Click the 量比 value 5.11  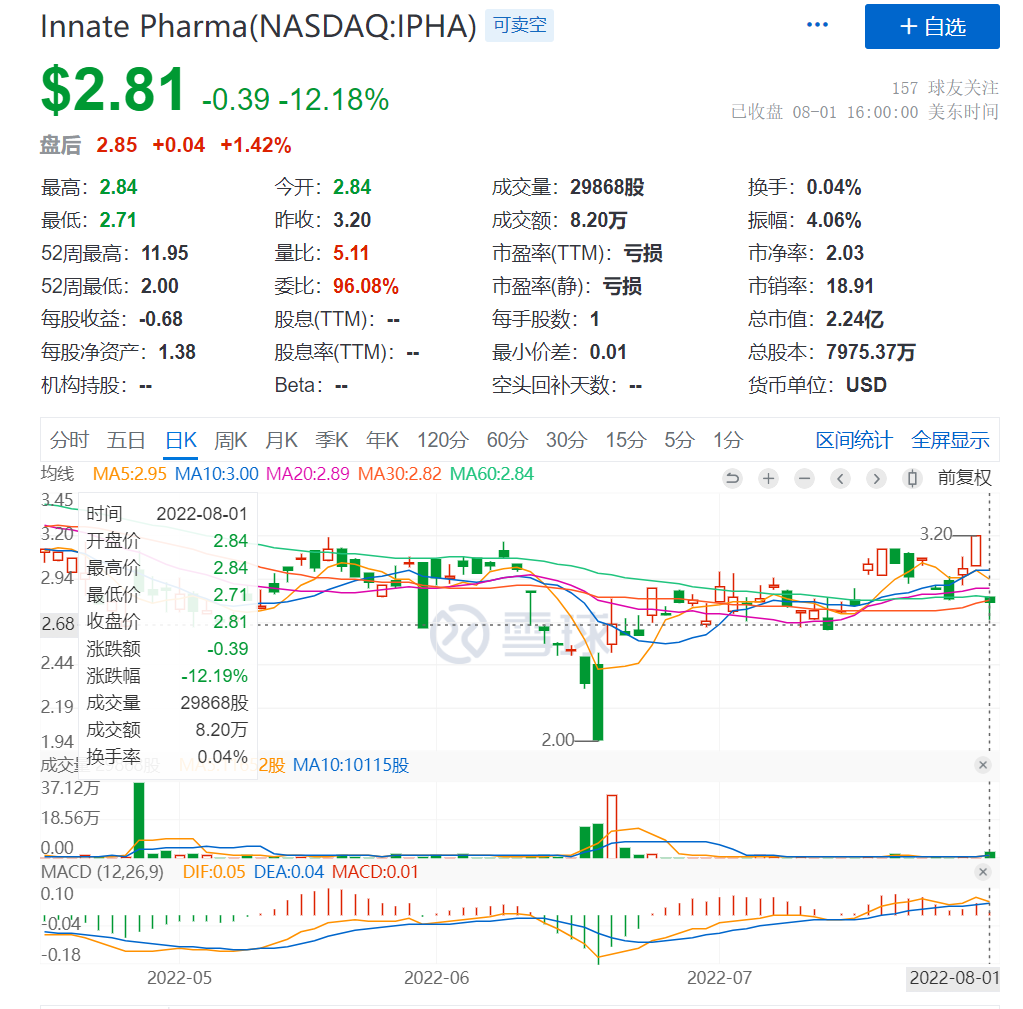tap(351, 253)
